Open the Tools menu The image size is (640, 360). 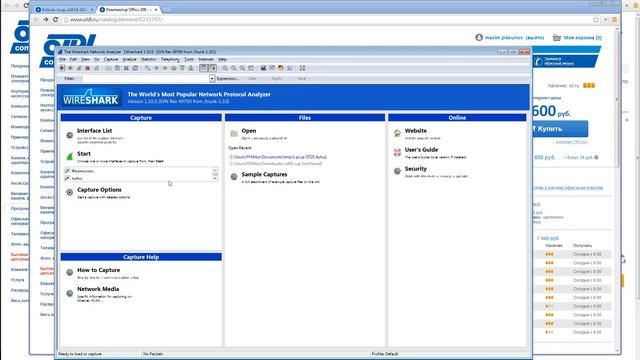tap(189, 60)
